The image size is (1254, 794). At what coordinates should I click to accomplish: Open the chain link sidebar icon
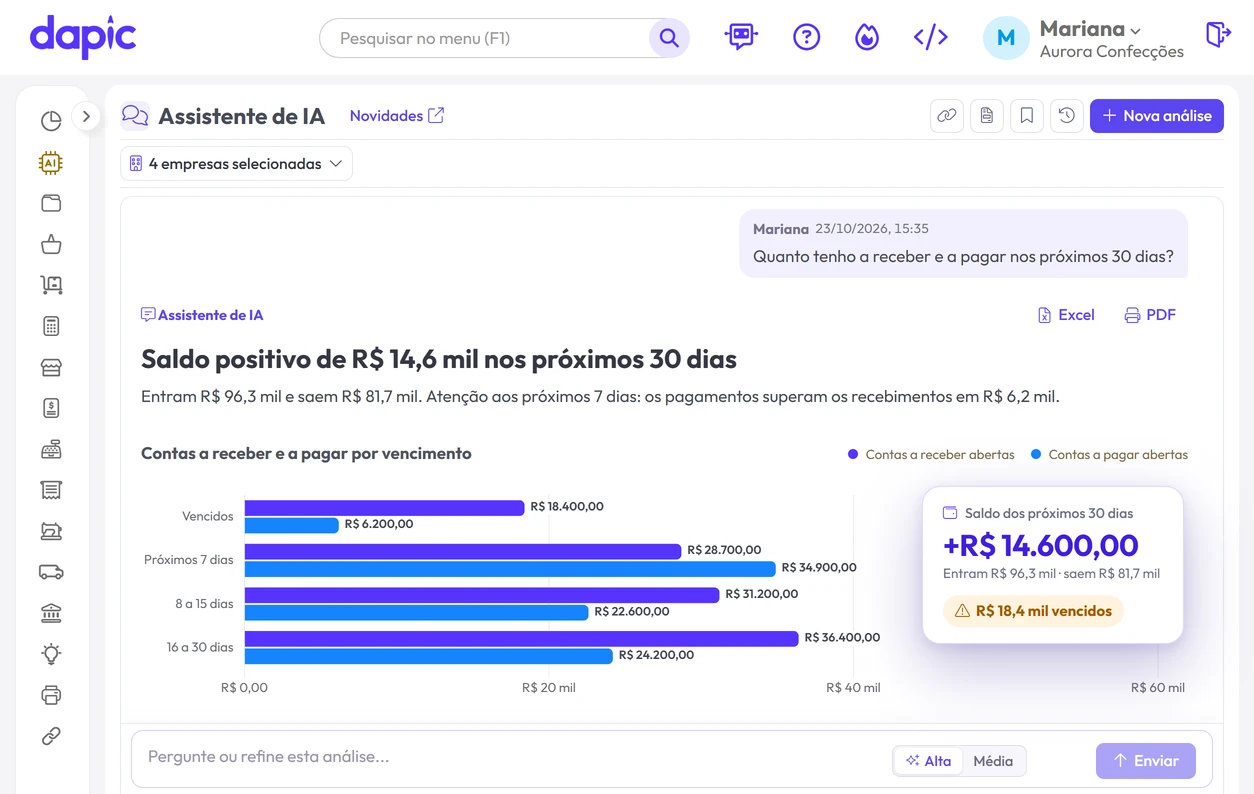point(51,736)
